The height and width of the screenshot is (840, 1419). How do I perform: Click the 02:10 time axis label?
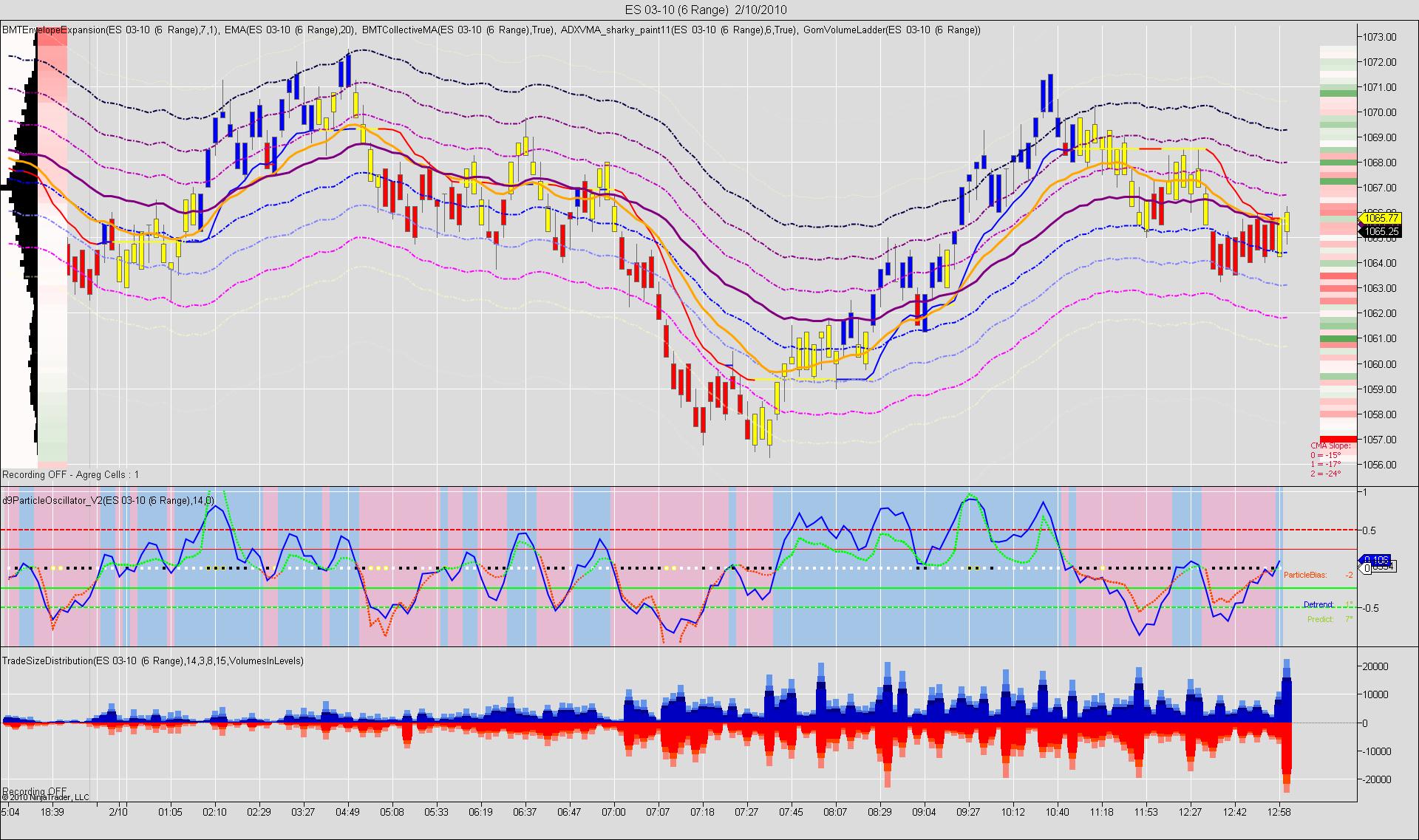214,811
